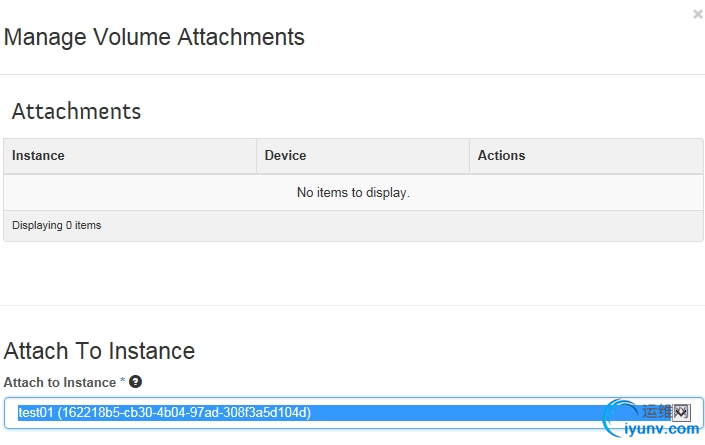Viewport: 705px width, 445px height.
Task: Click the Manage Volume Attachments title
Action: (154, 38)
